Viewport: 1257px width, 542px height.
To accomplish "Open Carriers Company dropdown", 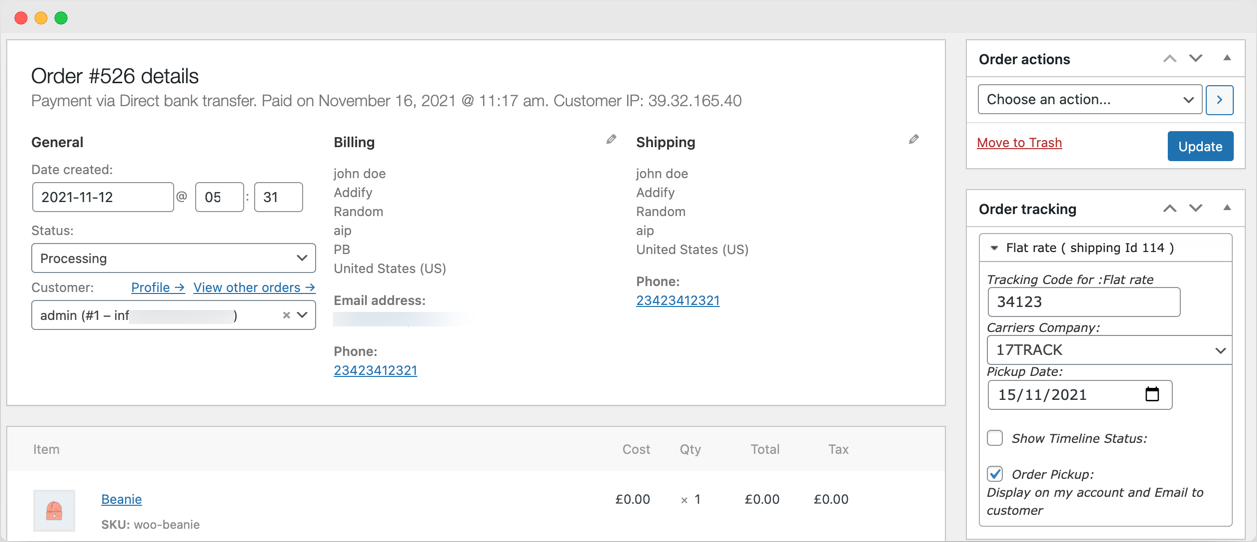I will coord(1108,350).
